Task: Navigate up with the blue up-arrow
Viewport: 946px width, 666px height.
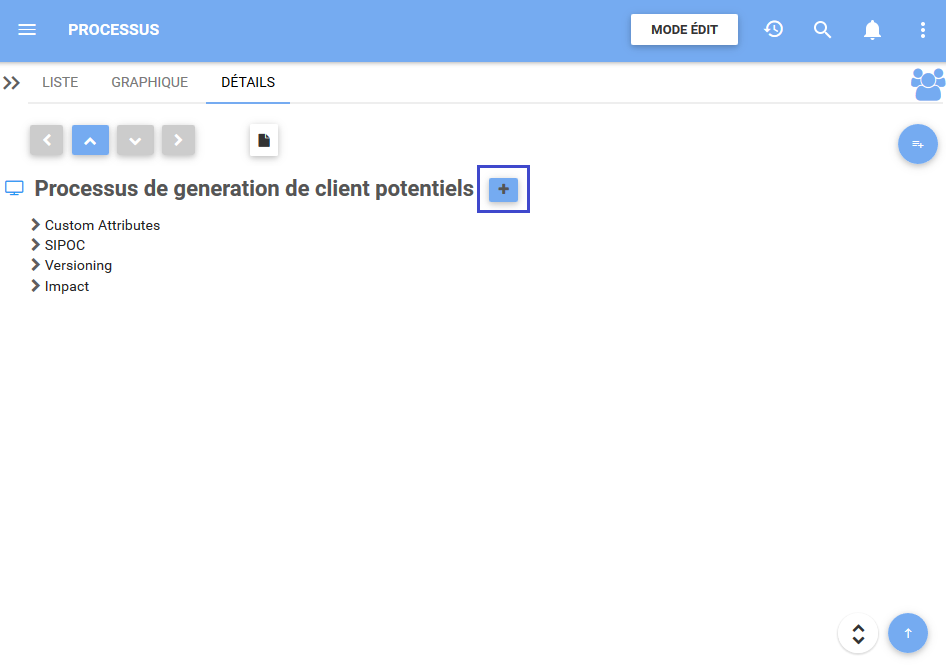Action: pyautogui.click(x=90, y=141)
